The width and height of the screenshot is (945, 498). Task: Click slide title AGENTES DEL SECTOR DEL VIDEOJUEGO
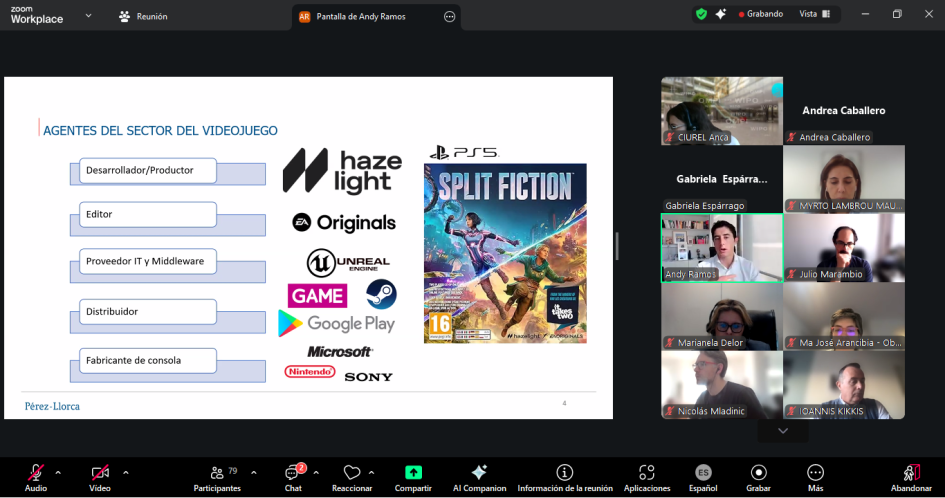point(160,131)
